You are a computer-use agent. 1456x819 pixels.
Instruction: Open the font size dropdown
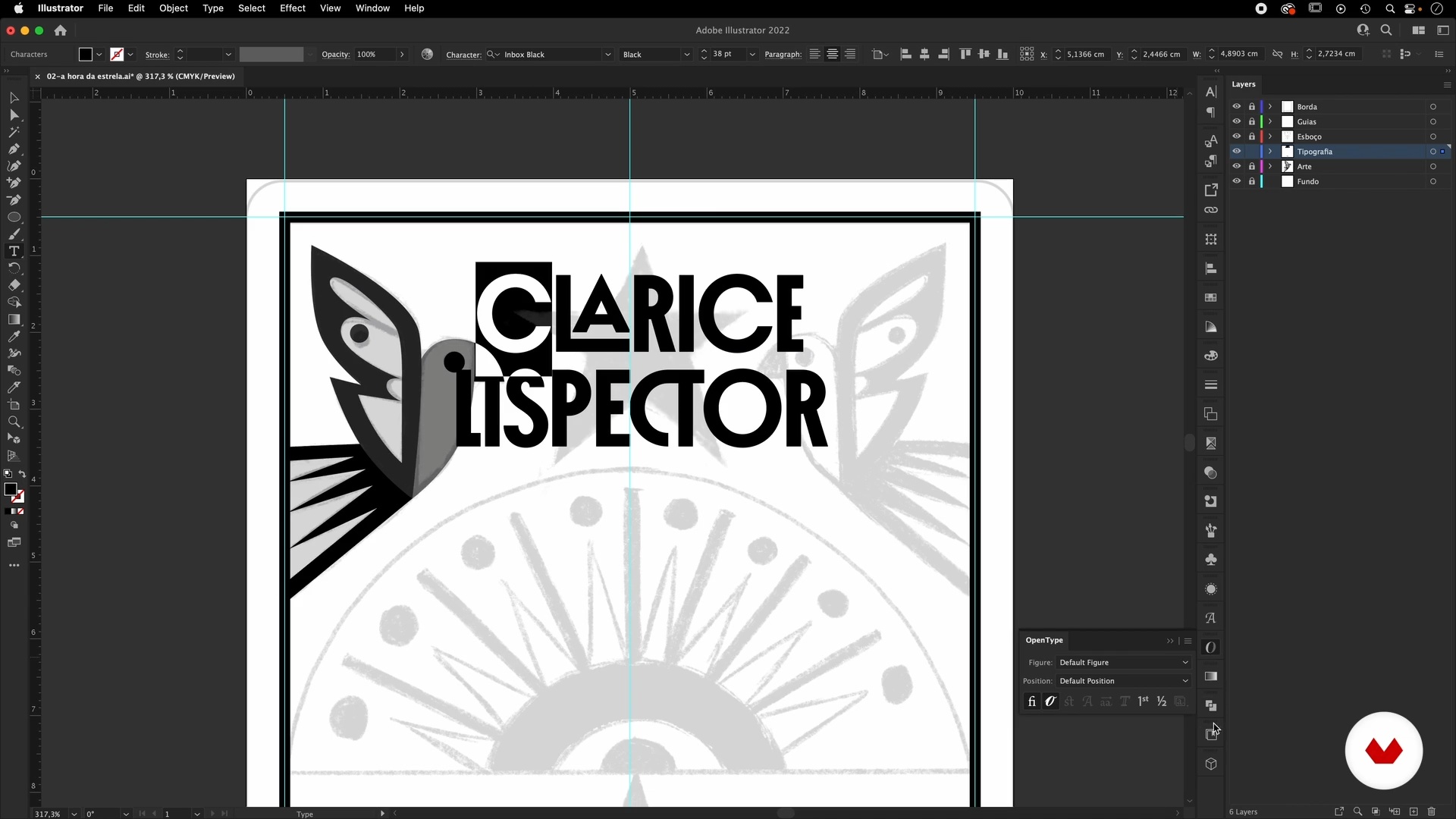752,55
